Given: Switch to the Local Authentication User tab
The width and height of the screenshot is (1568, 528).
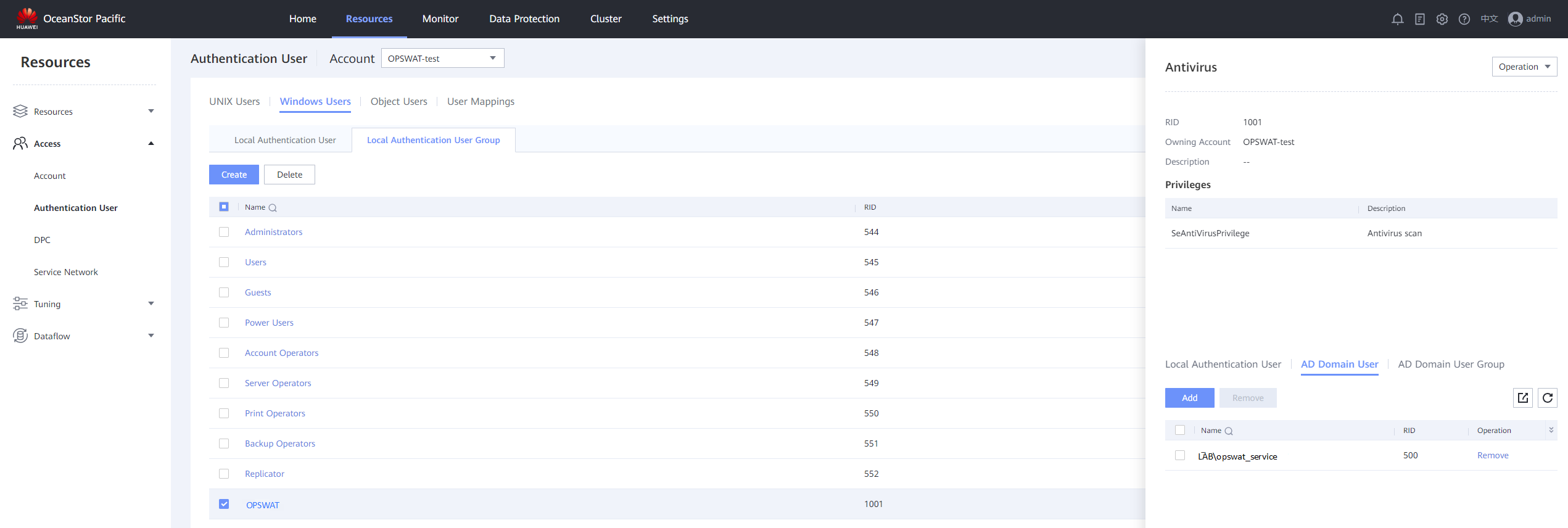Looking at the screenshot, I should tap(285, 140).
